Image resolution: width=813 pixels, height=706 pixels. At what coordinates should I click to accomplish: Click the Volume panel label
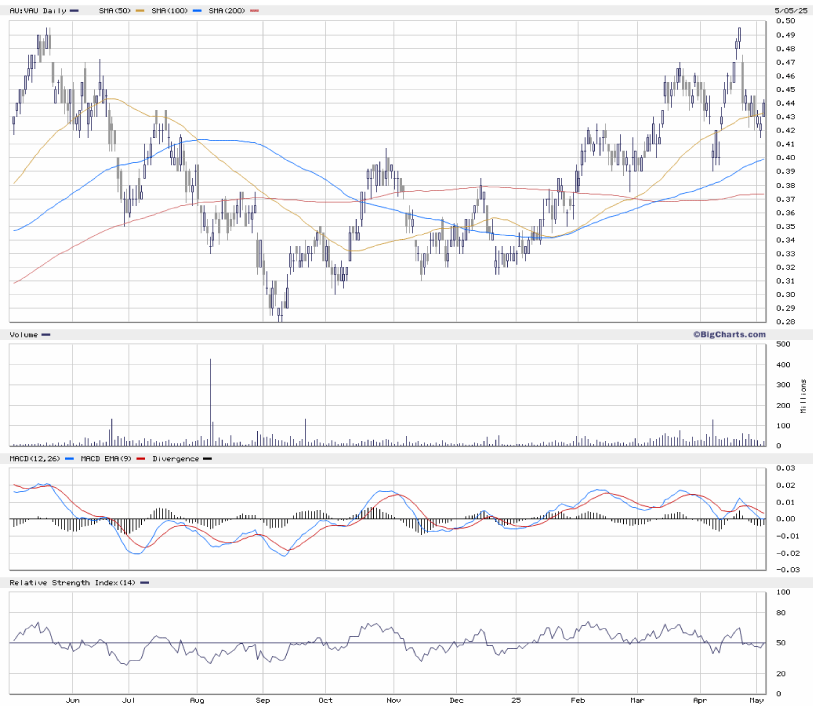click(24, 334)
